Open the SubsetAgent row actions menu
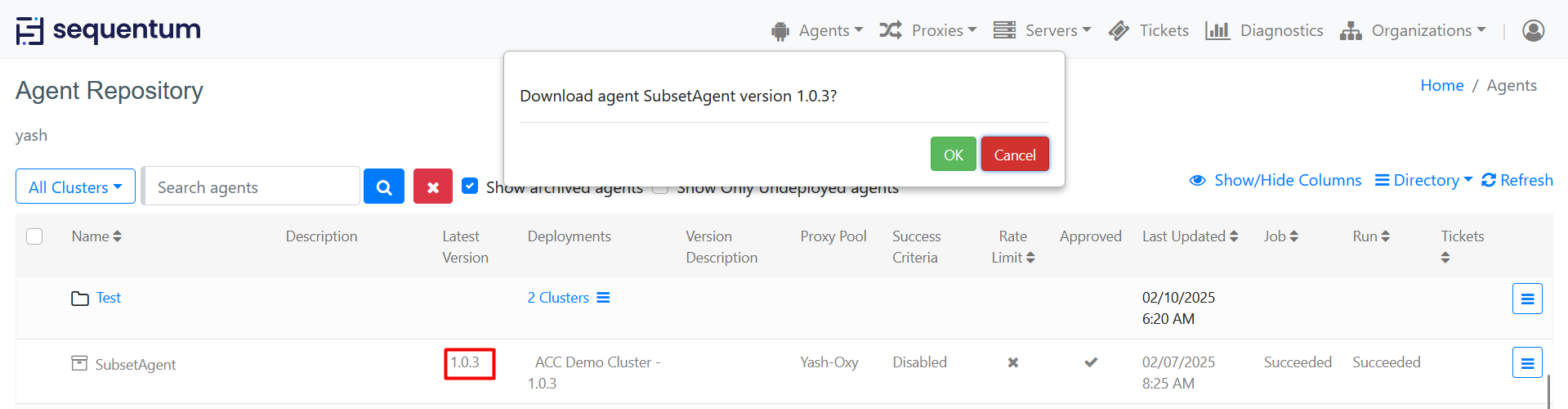This screenshot has height=409, width=1568. [x=1526, y=362]
